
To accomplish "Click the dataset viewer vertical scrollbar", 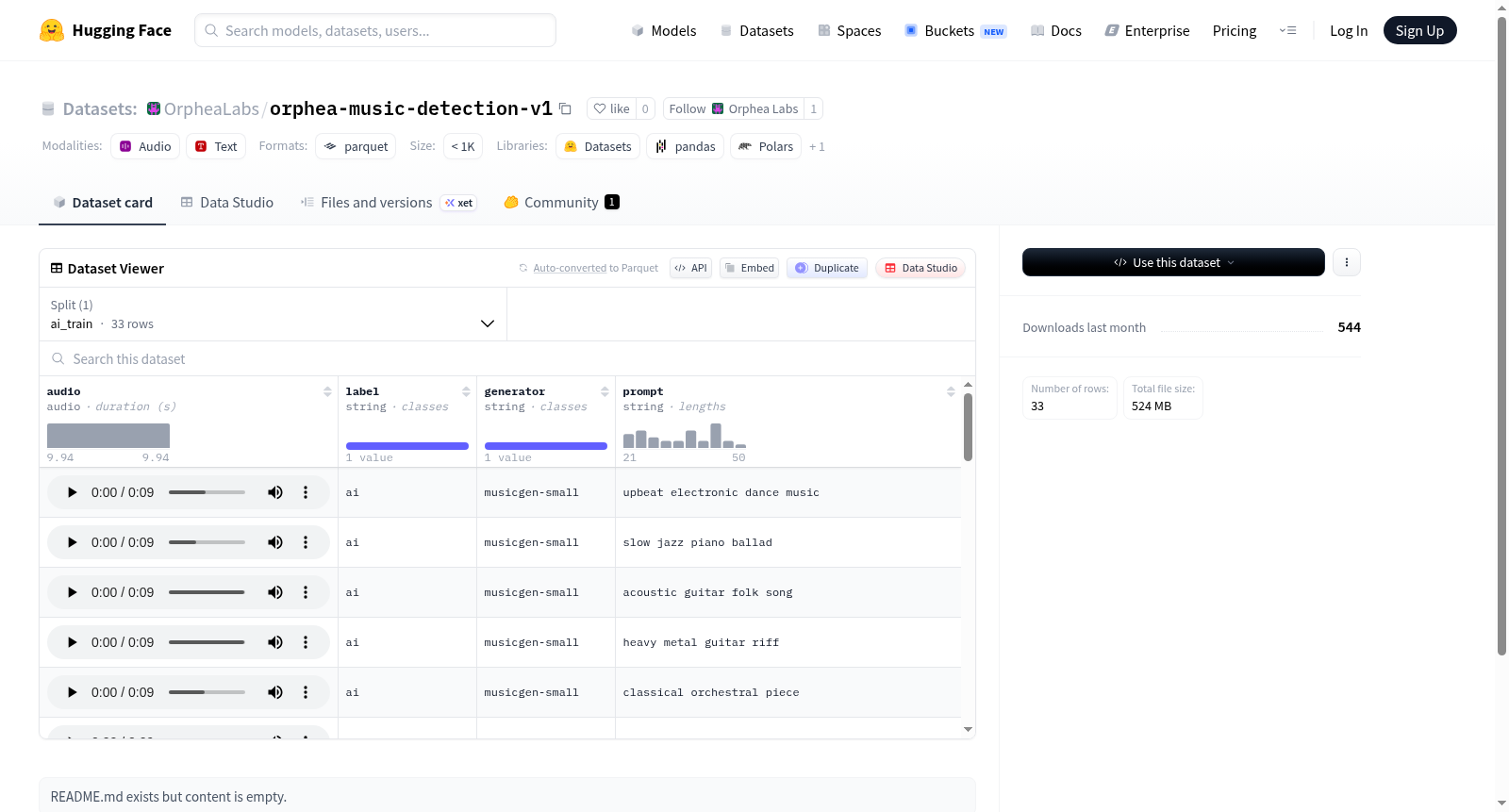I will click(968, 427).
